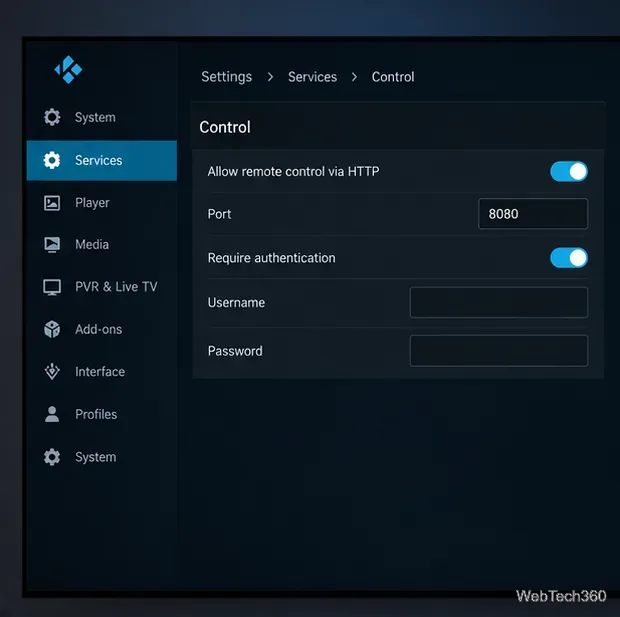Image resolution: width=620 pixels, height=617 pixels.
Task: Open the Media settings category
Action: [x=92, y=244]
